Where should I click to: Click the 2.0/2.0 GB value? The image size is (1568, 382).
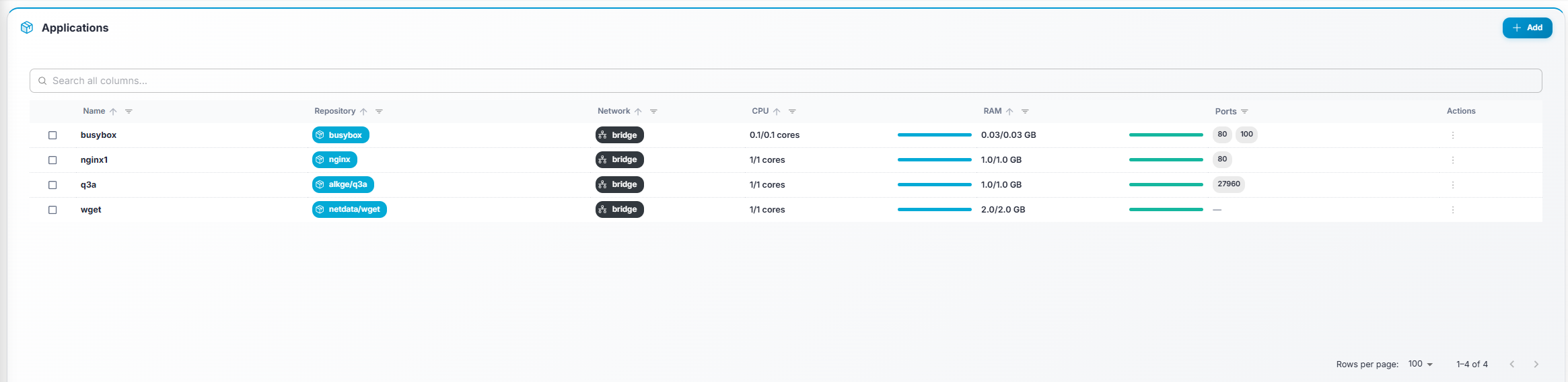click(x=1003, y=210)
